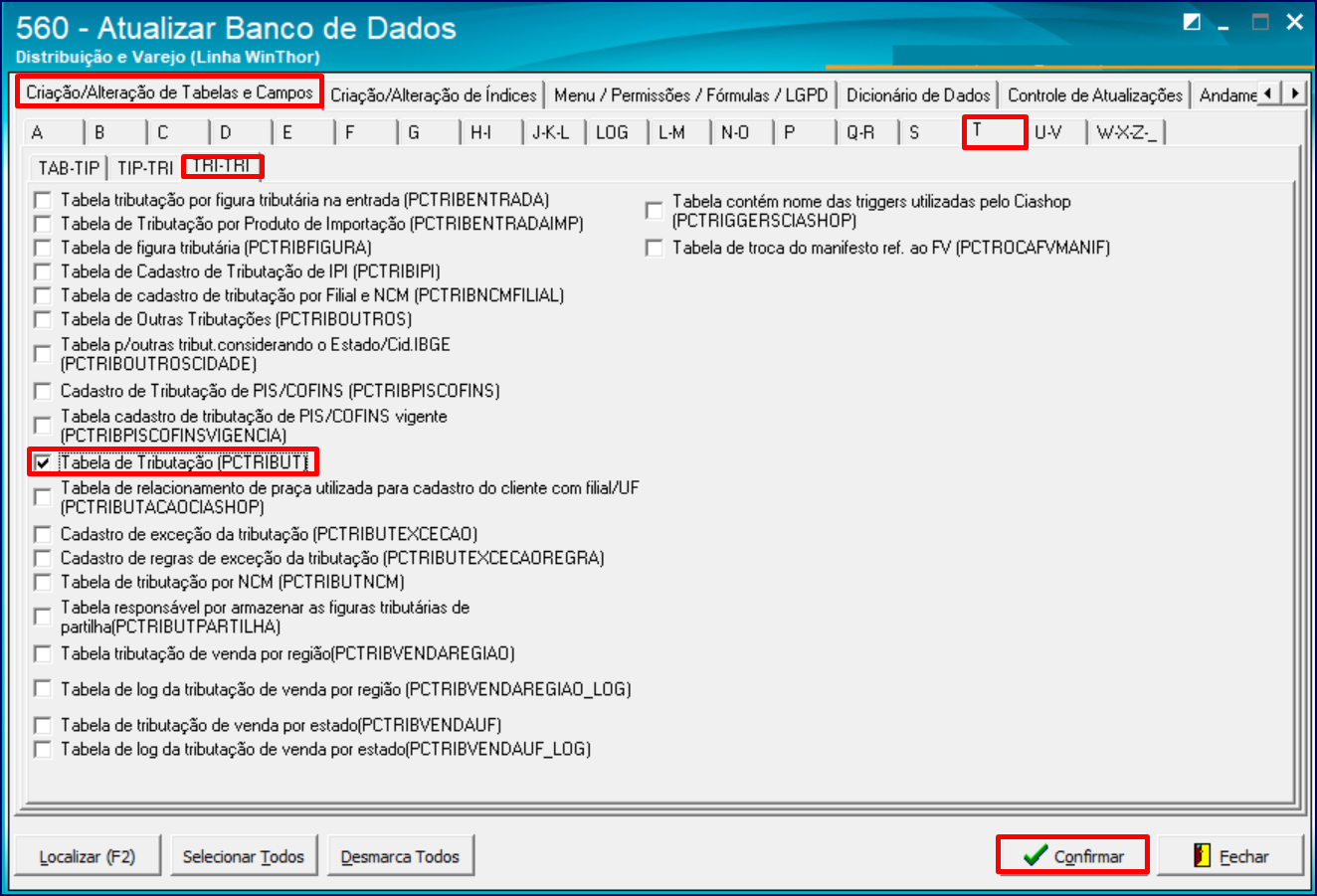Image resolution: width=1317 pixels, height=896 pixels.
Task: Select letter tab L-M
Action: [x=681, y=132]
